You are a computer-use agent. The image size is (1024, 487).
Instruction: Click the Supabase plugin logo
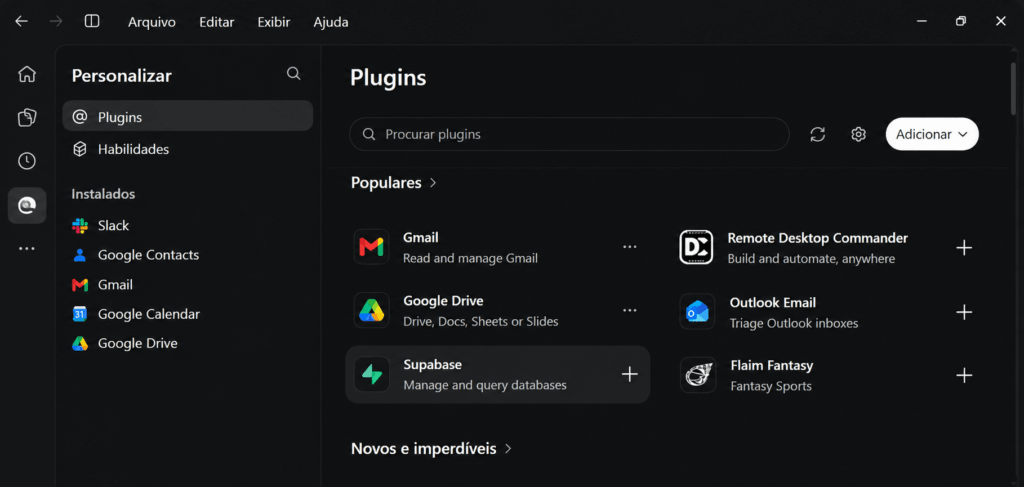(x=372, y=374)
